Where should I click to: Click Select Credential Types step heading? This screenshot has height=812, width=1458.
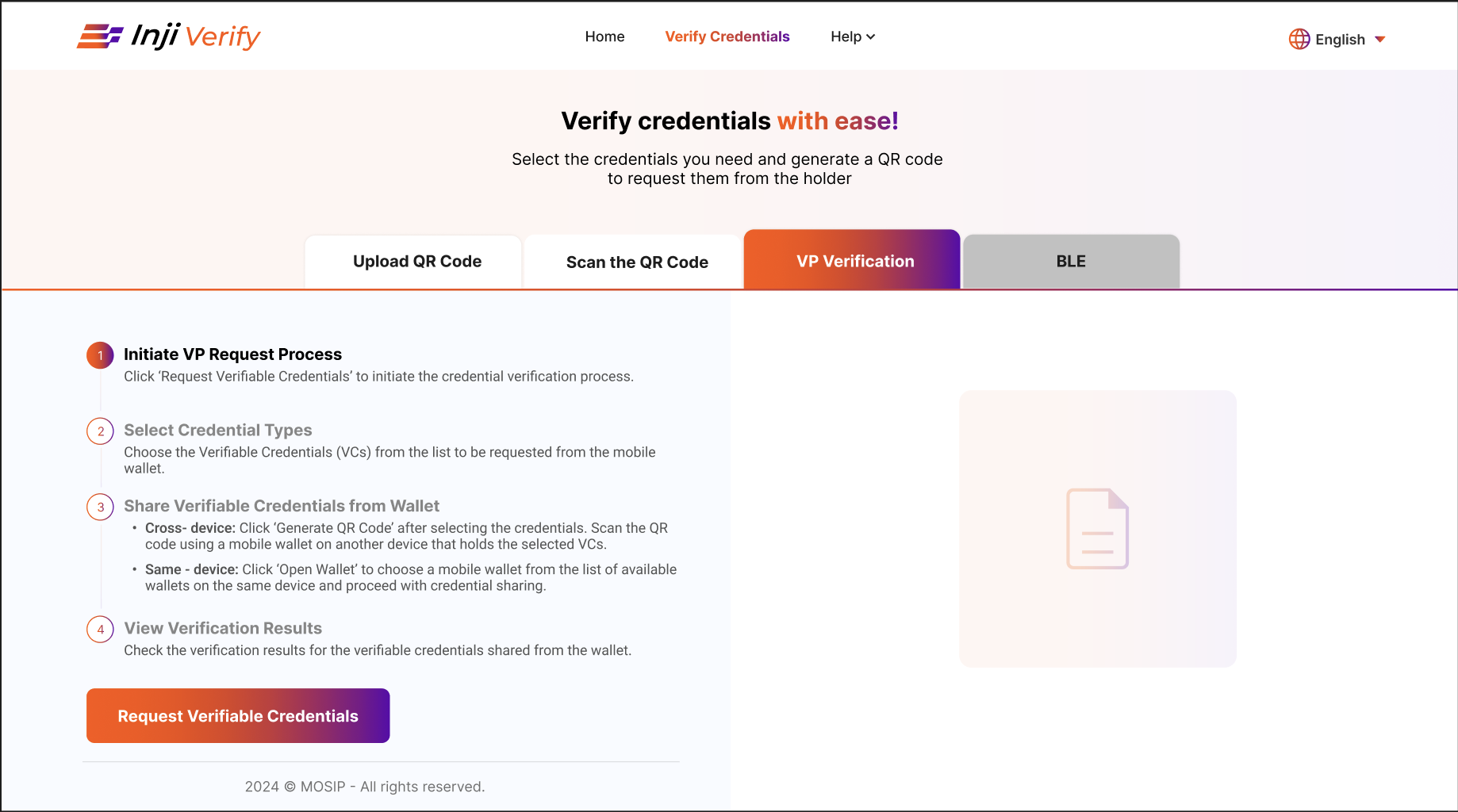(218, 430)
